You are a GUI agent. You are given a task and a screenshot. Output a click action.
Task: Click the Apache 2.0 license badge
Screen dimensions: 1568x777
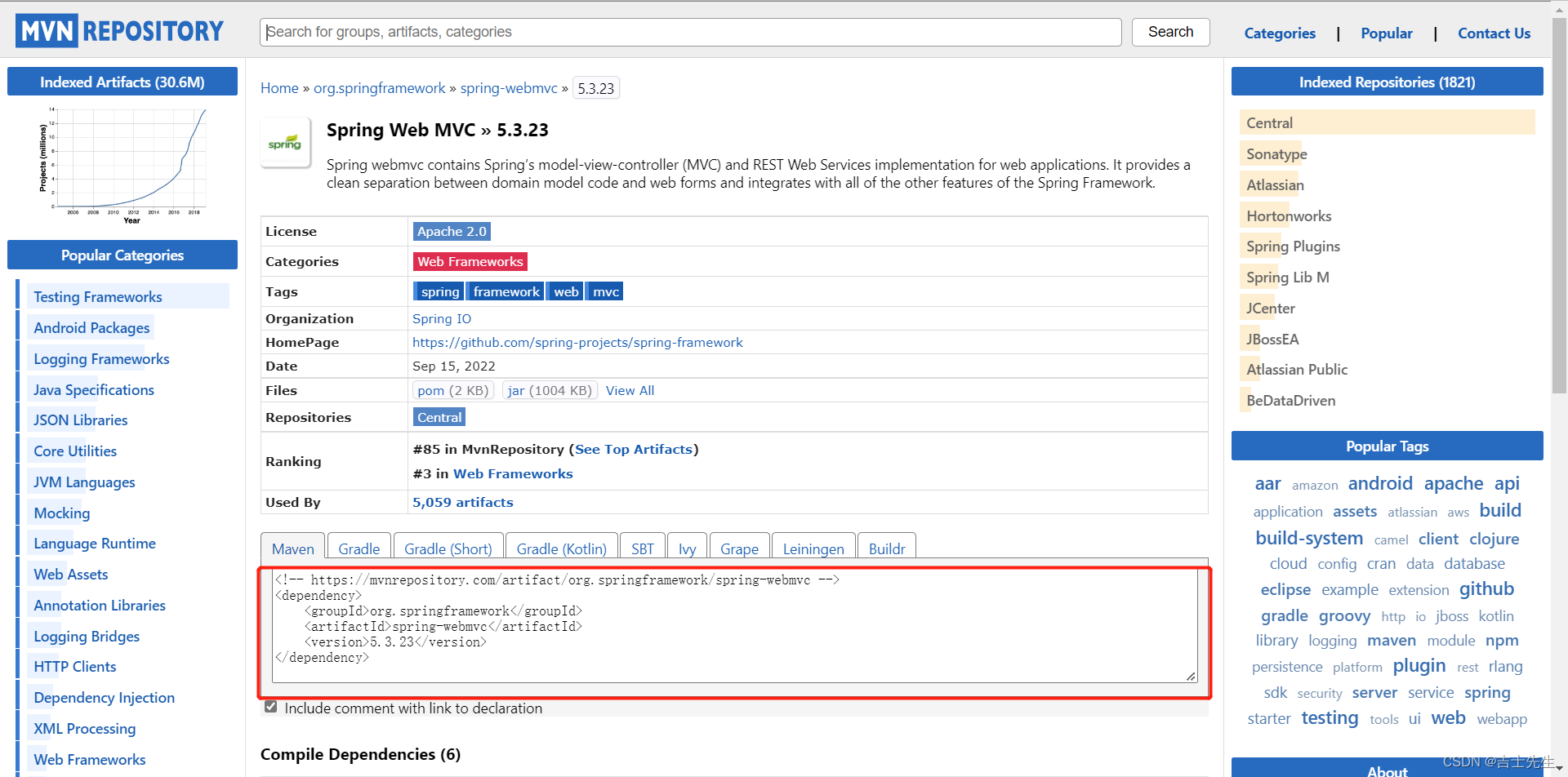[x=452, y=232]
